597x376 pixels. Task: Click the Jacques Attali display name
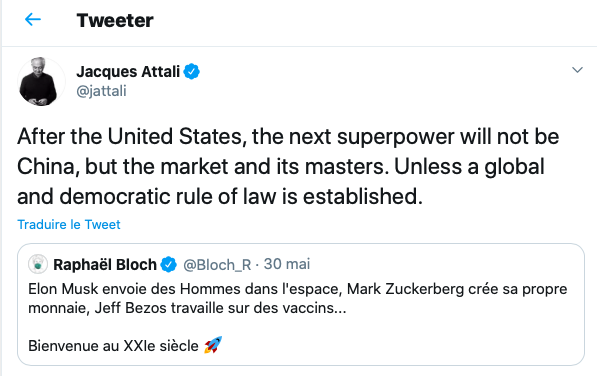click(x=128, y=72)
